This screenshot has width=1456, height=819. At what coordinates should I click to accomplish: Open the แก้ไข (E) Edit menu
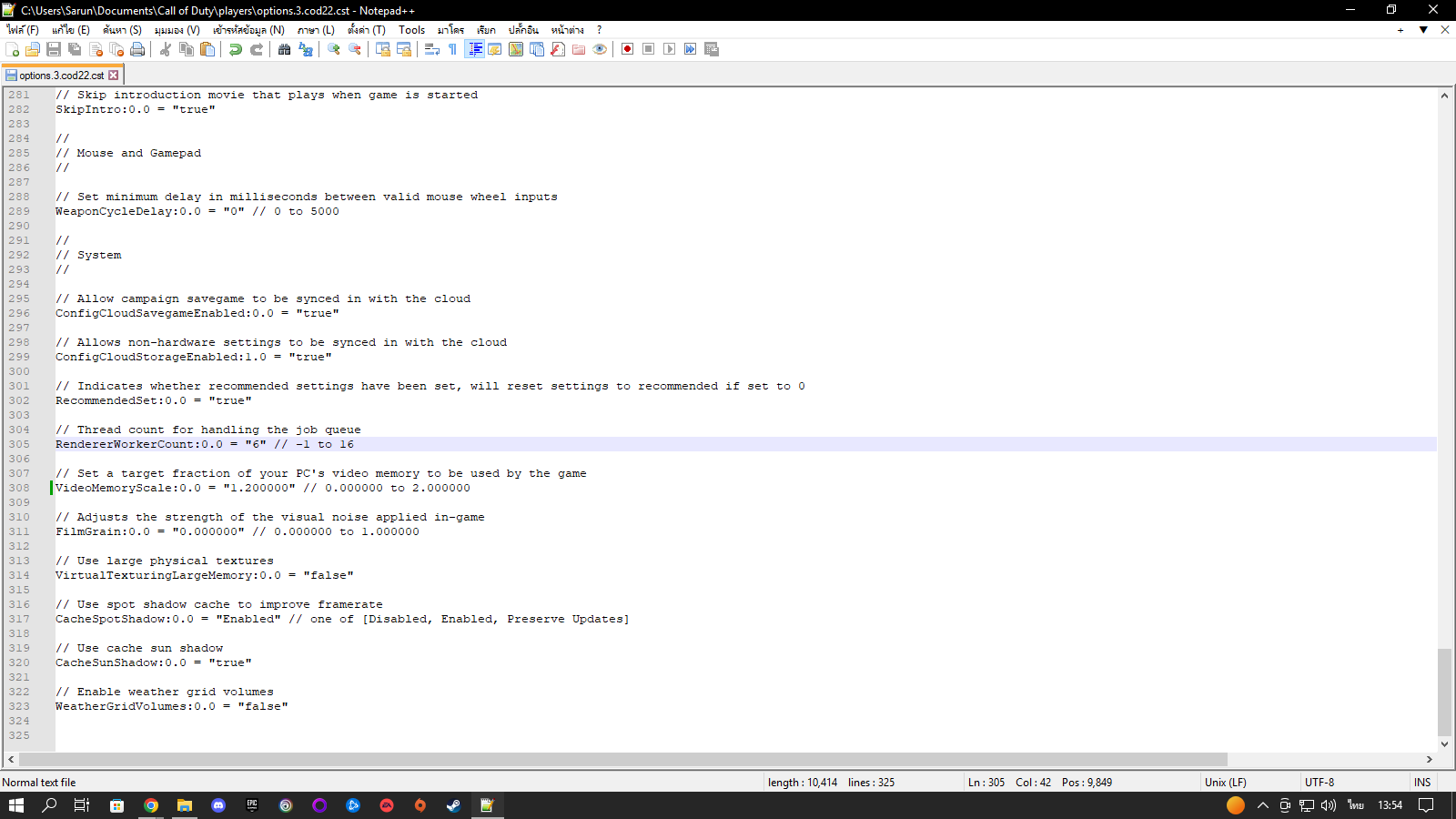71,30
